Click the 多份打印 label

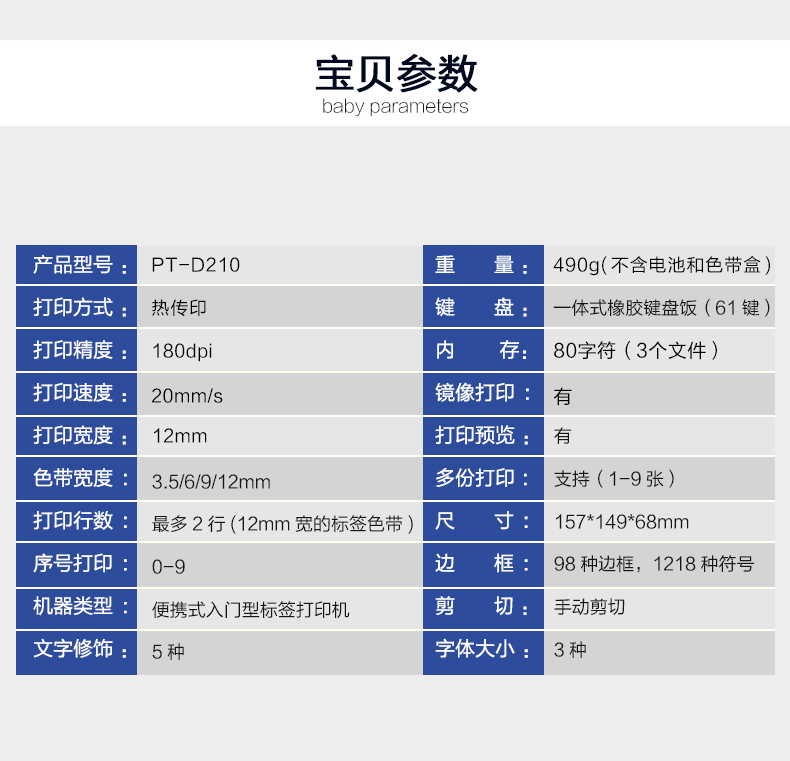[x=483, y=478]
